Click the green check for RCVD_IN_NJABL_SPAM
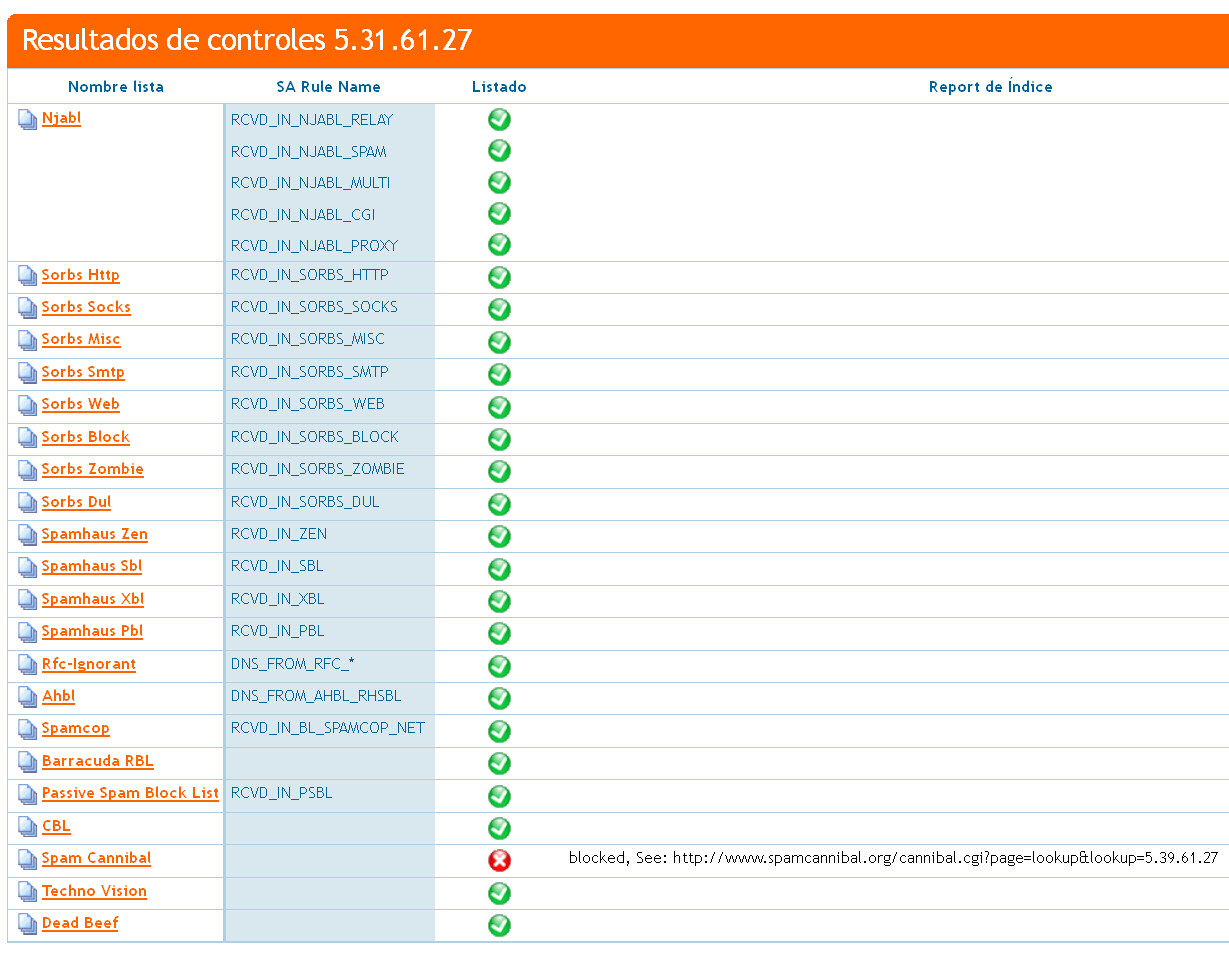The image size is (1229, 956). 499,151
